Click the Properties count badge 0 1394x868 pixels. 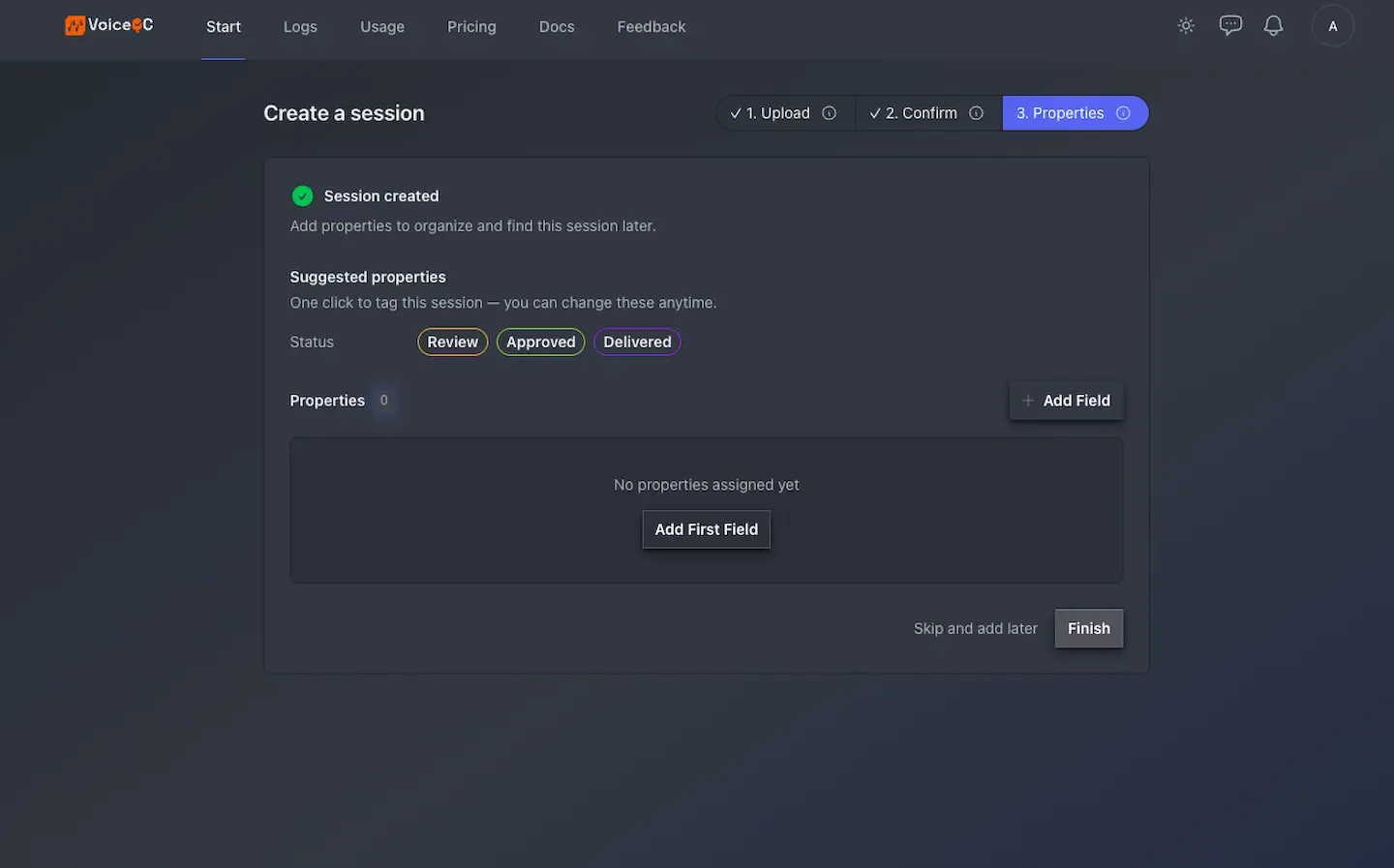click(x=384, y=401)
